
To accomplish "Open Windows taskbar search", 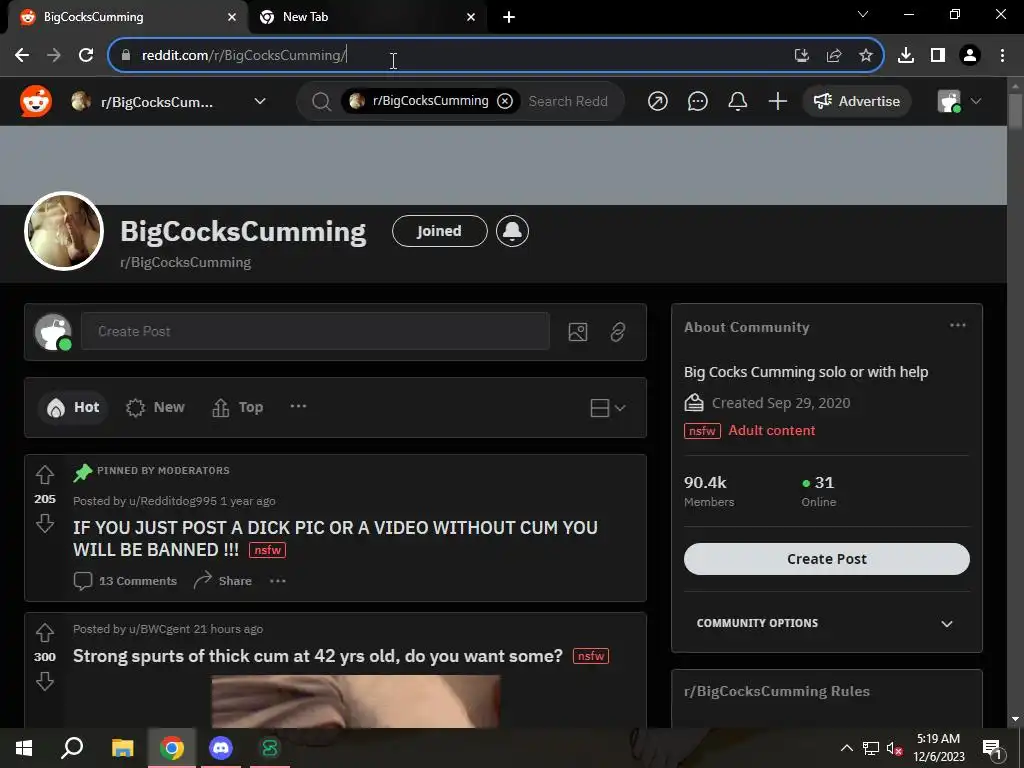I will coord(72,748).
